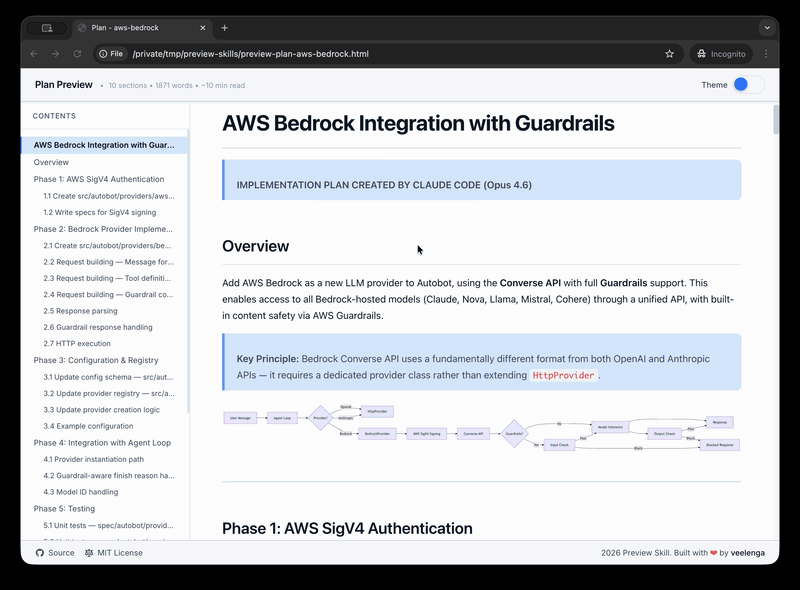
Task: Visit the veelenga author link
Action: point(747,553)
